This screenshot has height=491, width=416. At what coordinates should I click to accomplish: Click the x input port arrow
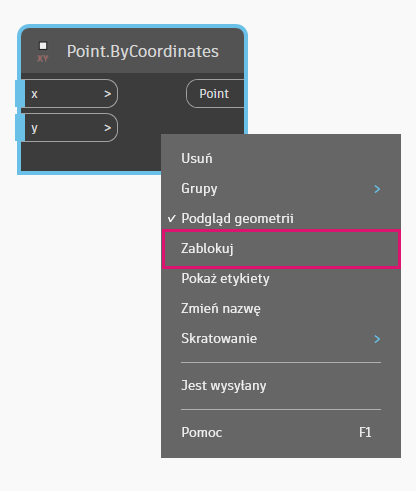(107, 94)
